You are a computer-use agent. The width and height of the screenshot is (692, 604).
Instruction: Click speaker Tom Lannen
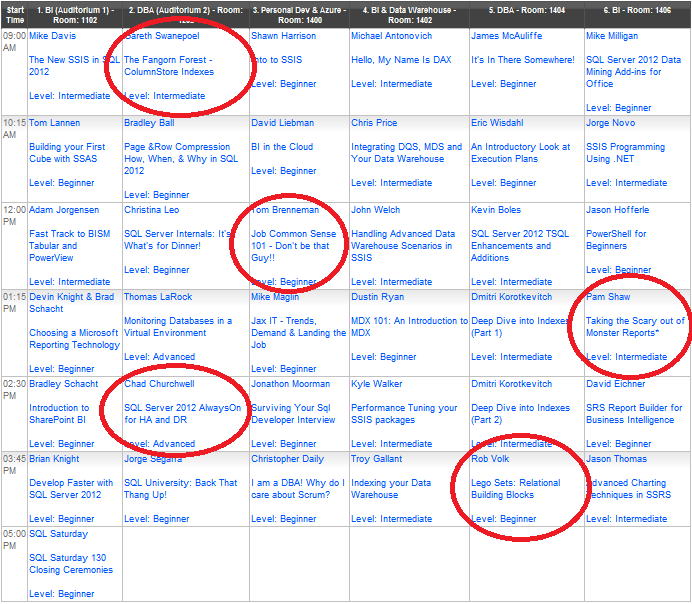pyautogui.click(x=54, y=123)
